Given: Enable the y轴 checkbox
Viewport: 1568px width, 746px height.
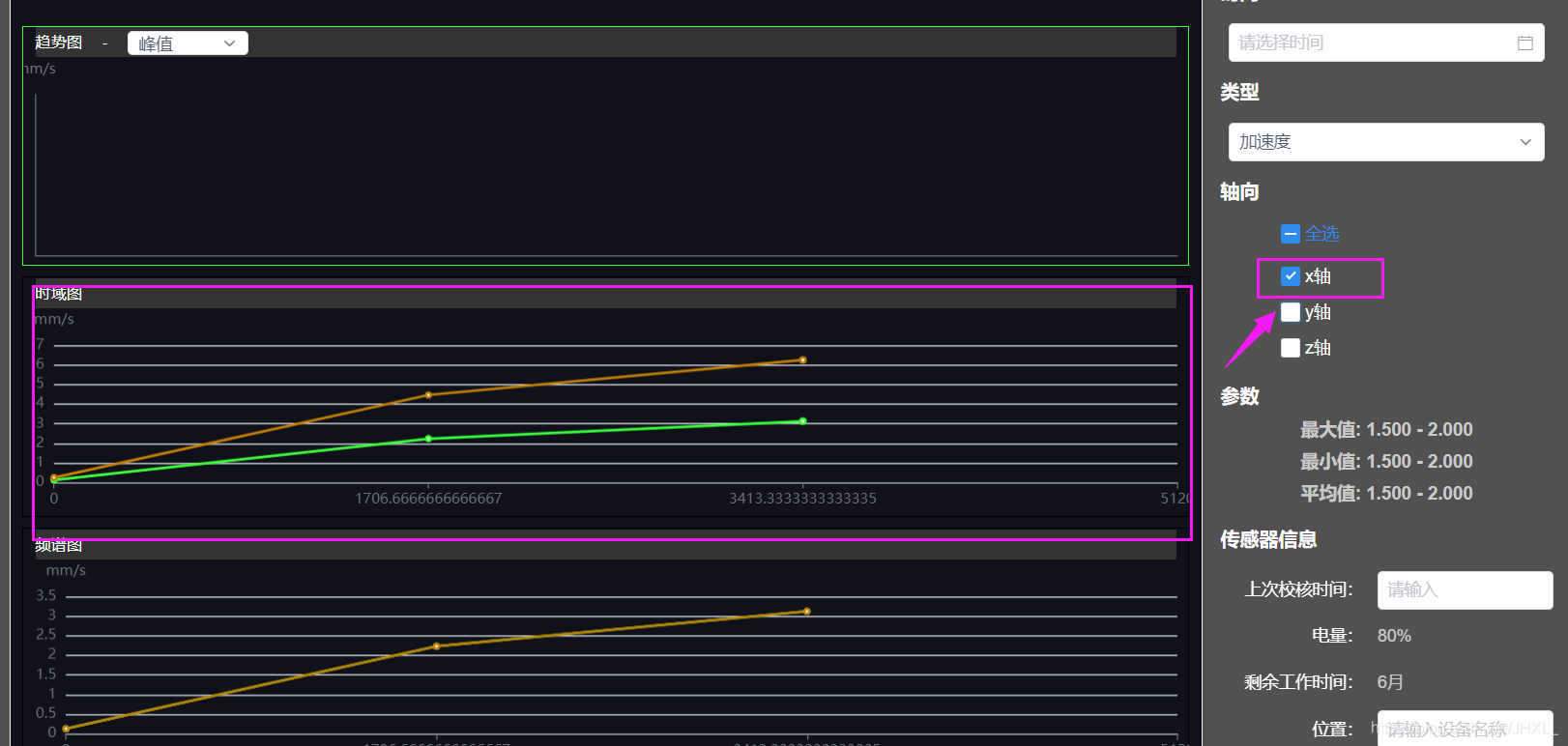Looking at the screenshot, I should (1291, 312).
